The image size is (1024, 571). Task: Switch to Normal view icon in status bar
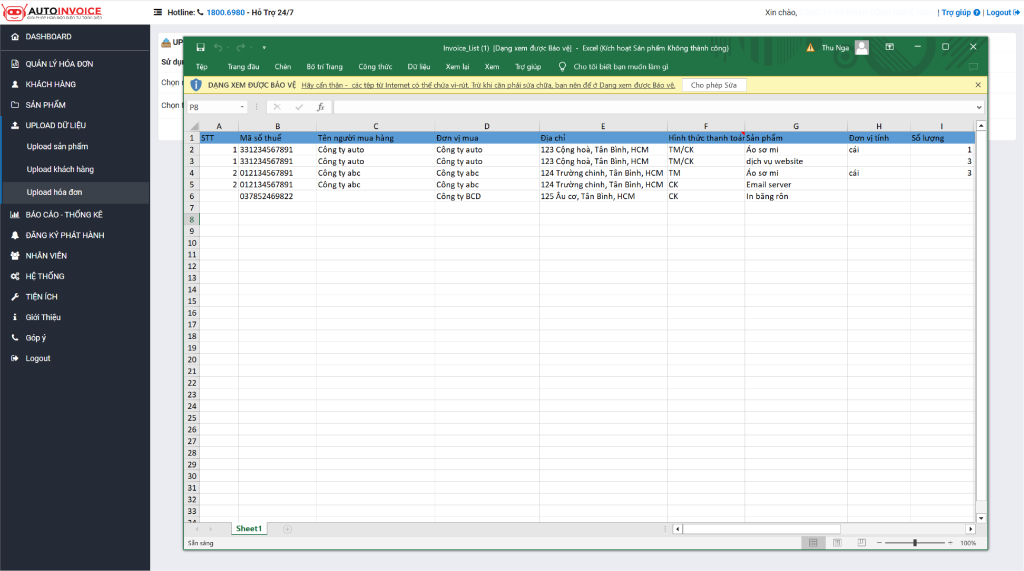pos(813,543)
